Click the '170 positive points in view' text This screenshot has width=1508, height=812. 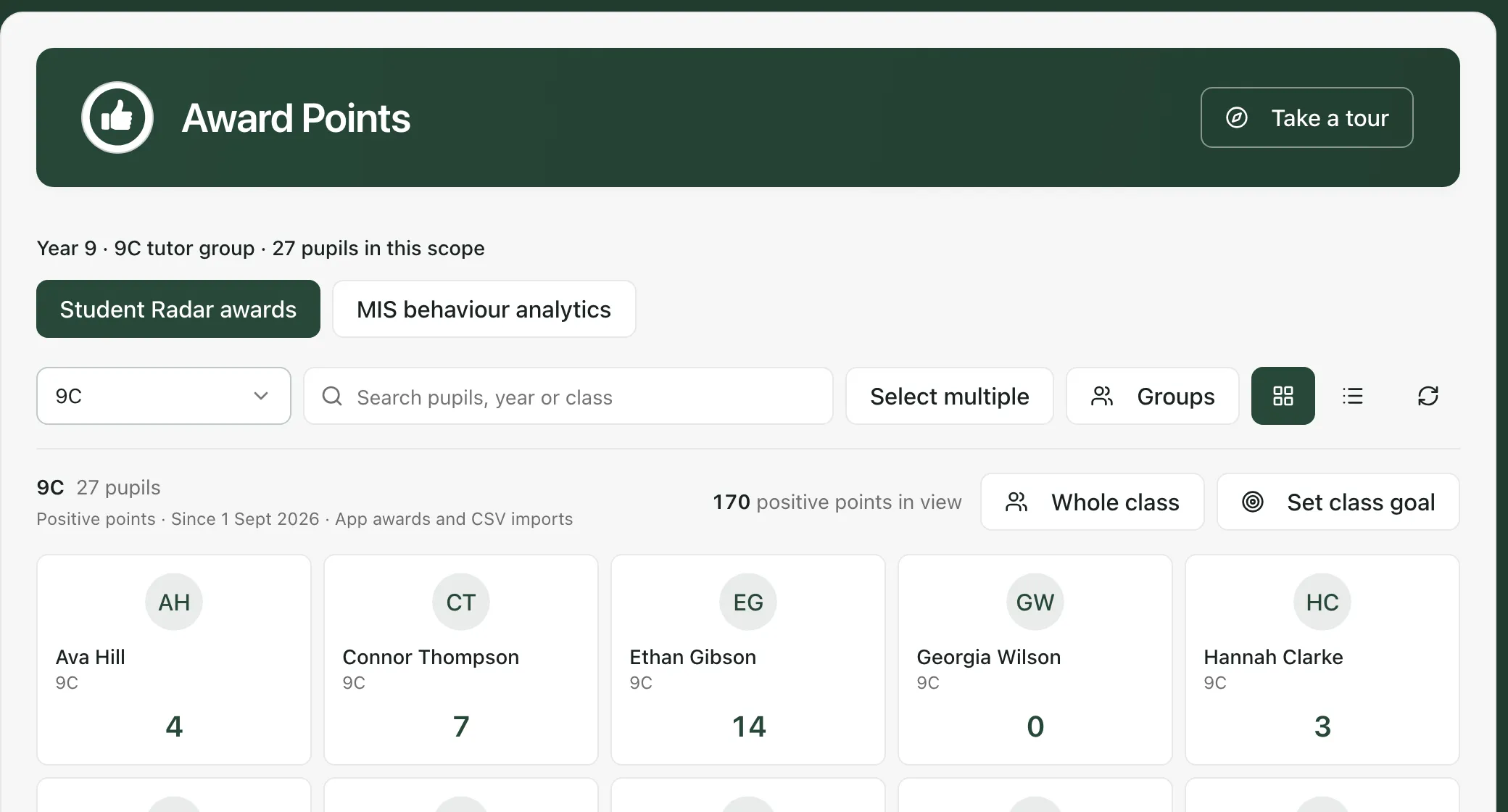[x=837, y=502]
